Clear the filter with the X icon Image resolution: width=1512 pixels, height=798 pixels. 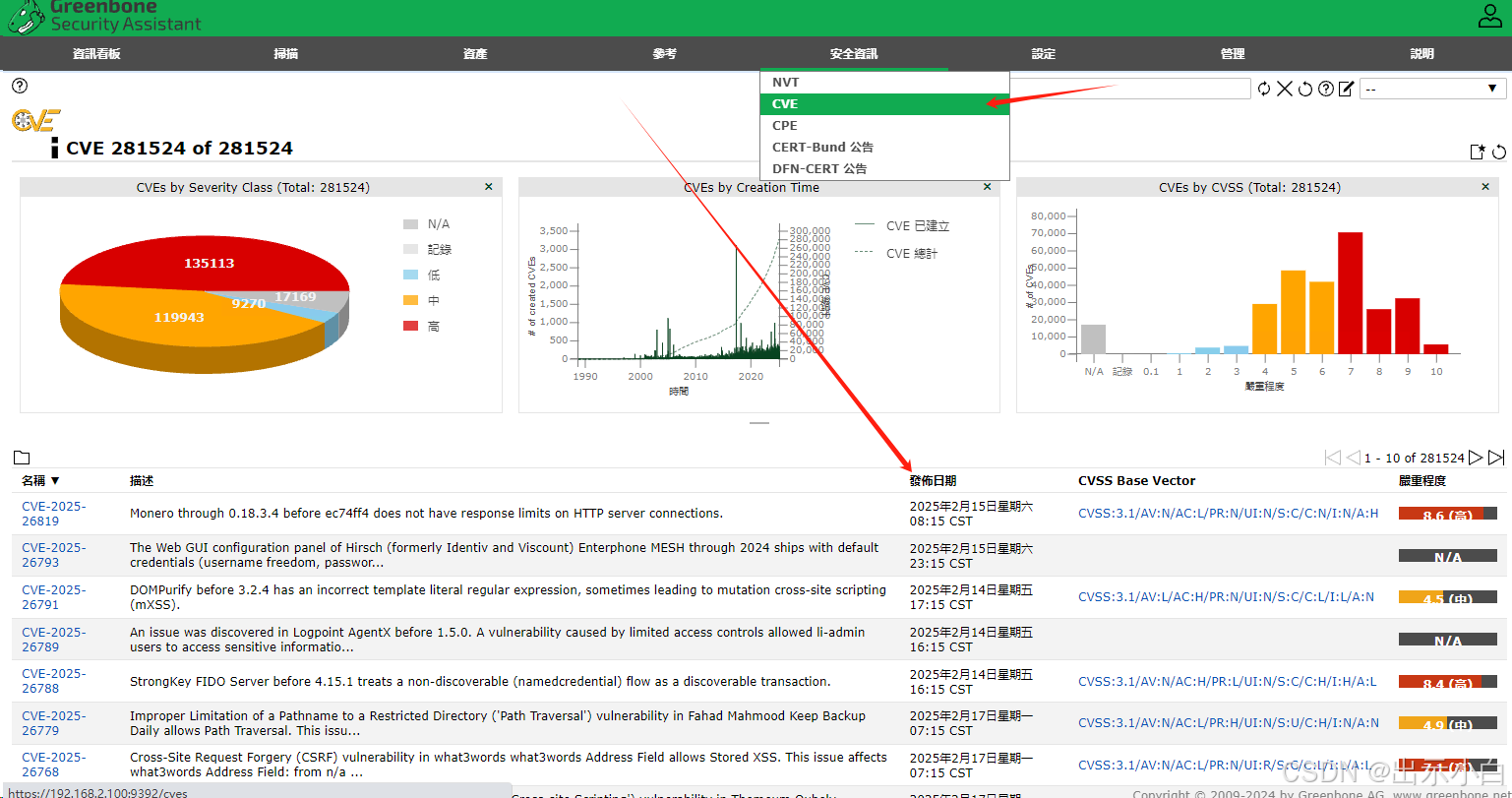coord(1285,89)
